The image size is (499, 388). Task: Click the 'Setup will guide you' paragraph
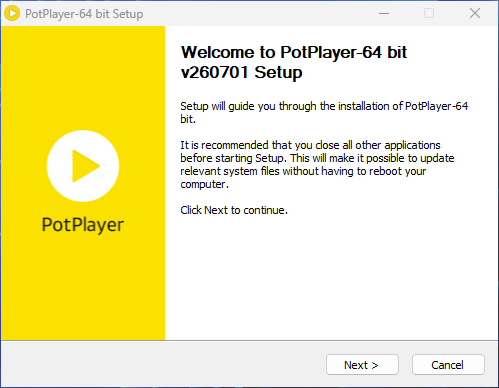[324, 113]
